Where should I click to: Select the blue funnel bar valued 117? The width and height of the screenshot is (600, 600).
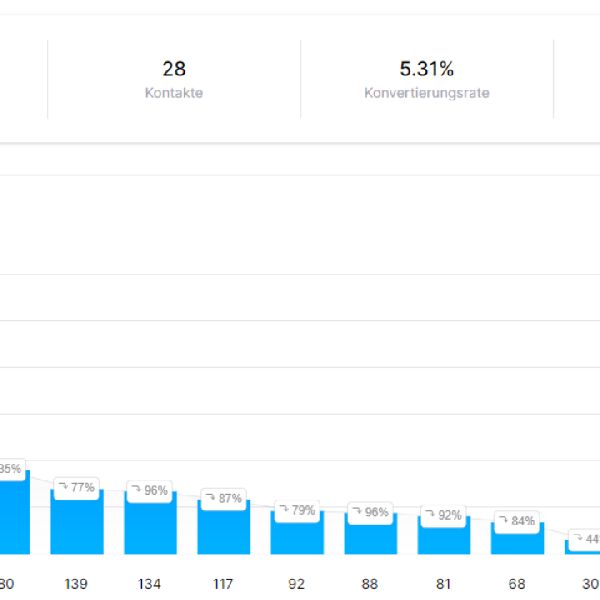click(224, 530)
